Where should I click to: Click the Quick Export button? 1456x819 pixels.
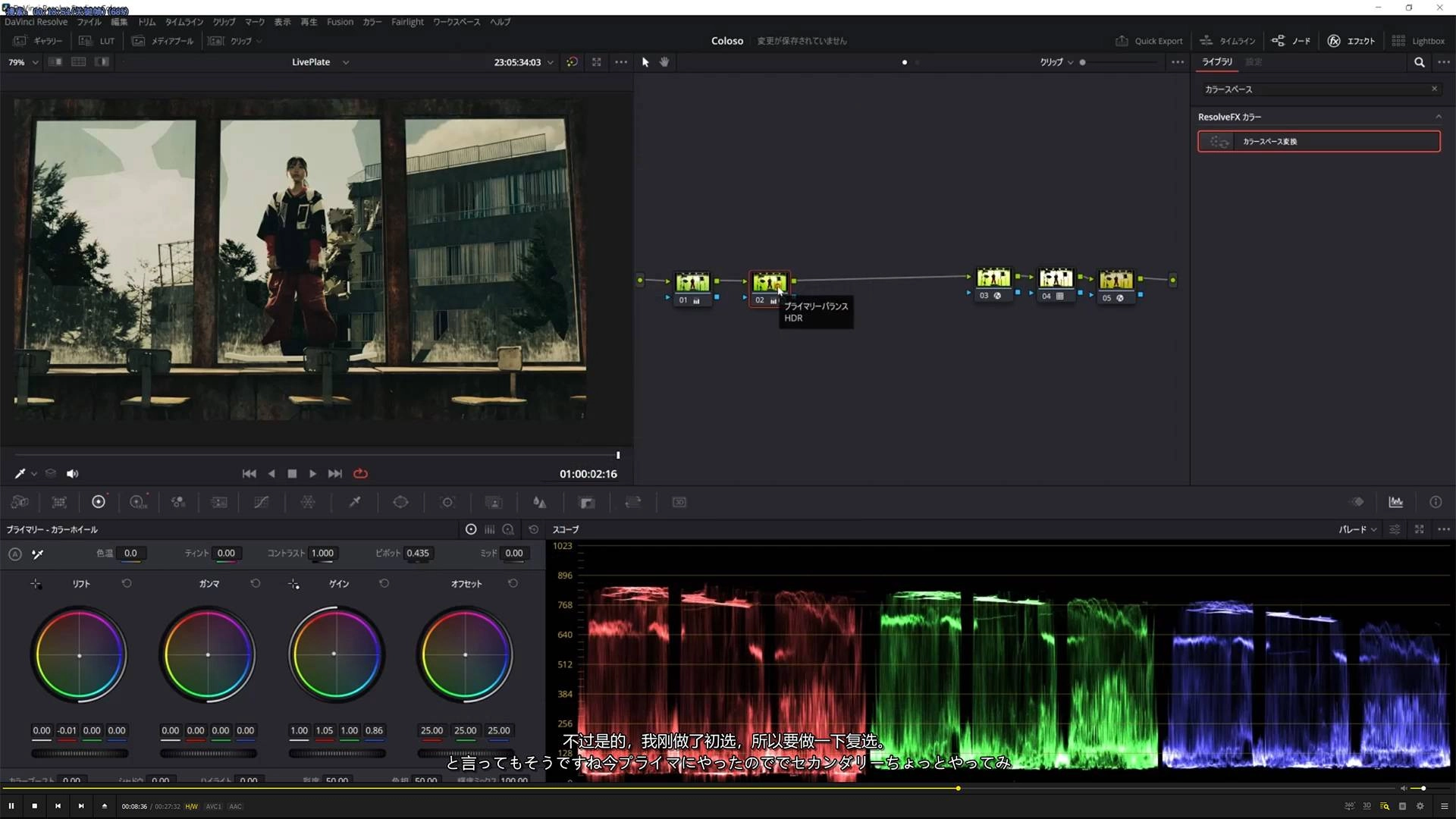[1149, 41]
